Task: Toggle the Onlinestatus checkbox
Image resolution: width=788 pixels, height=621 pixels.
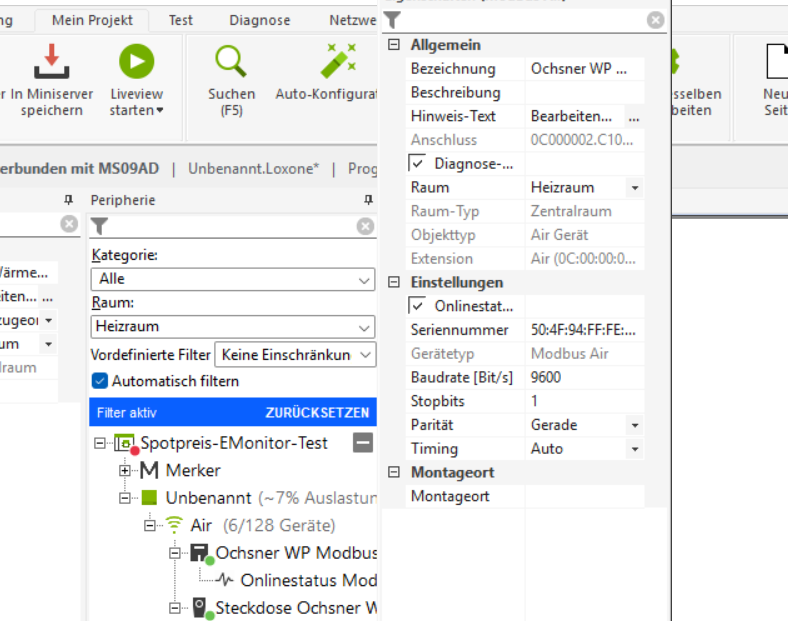Action: [417, 306]
